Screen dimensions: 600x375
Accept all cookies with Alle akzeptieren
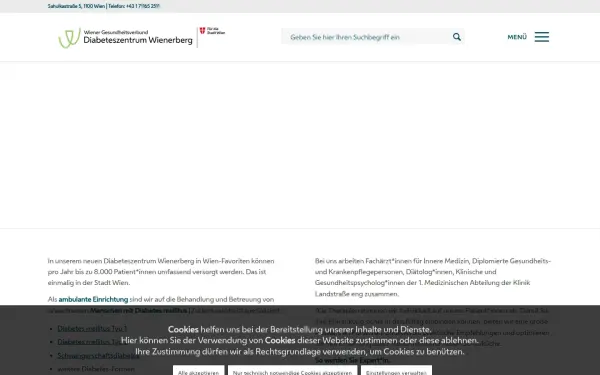click(x=198, y=371)
